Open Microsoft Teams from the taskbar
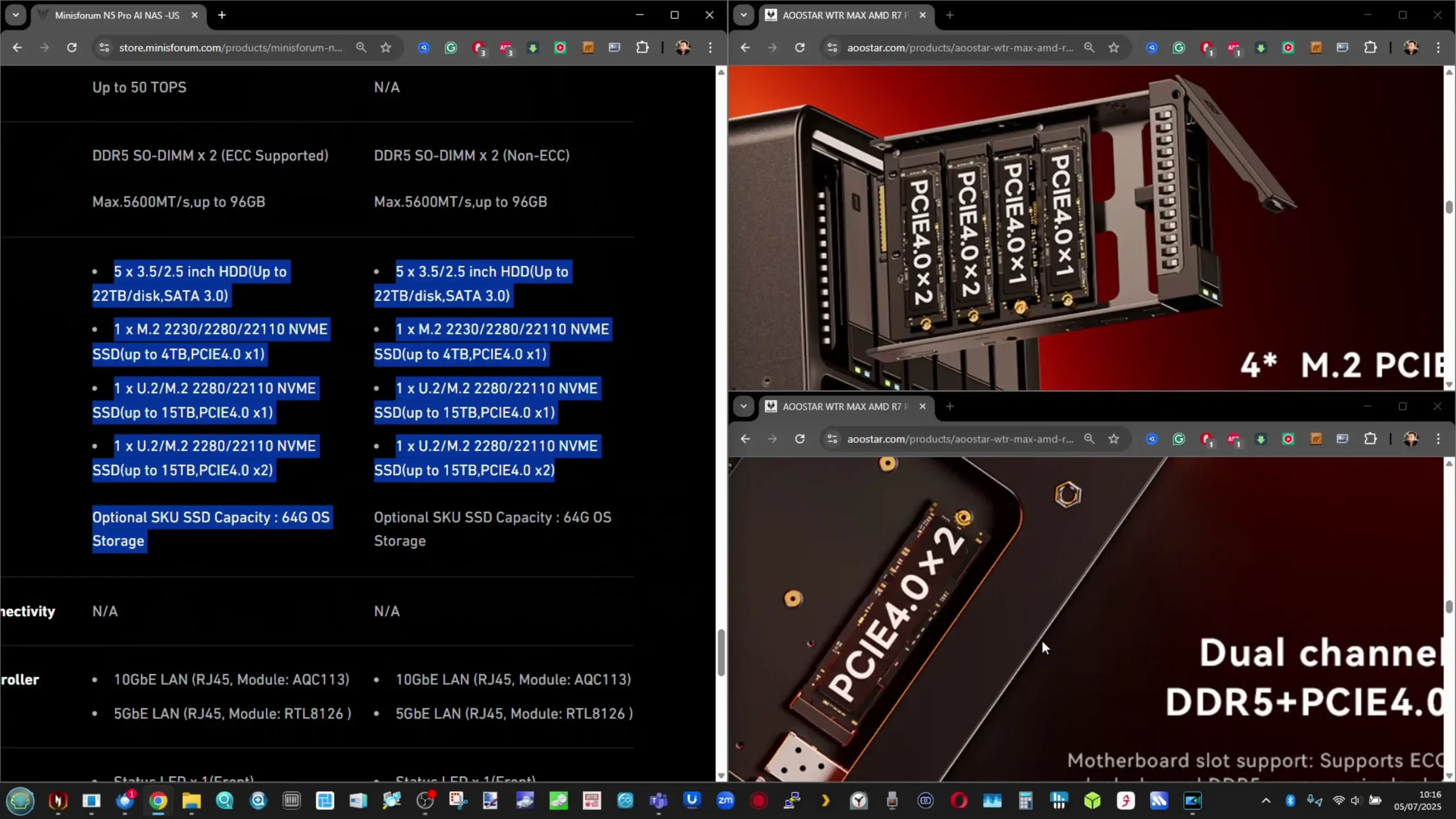 (658, 801)
